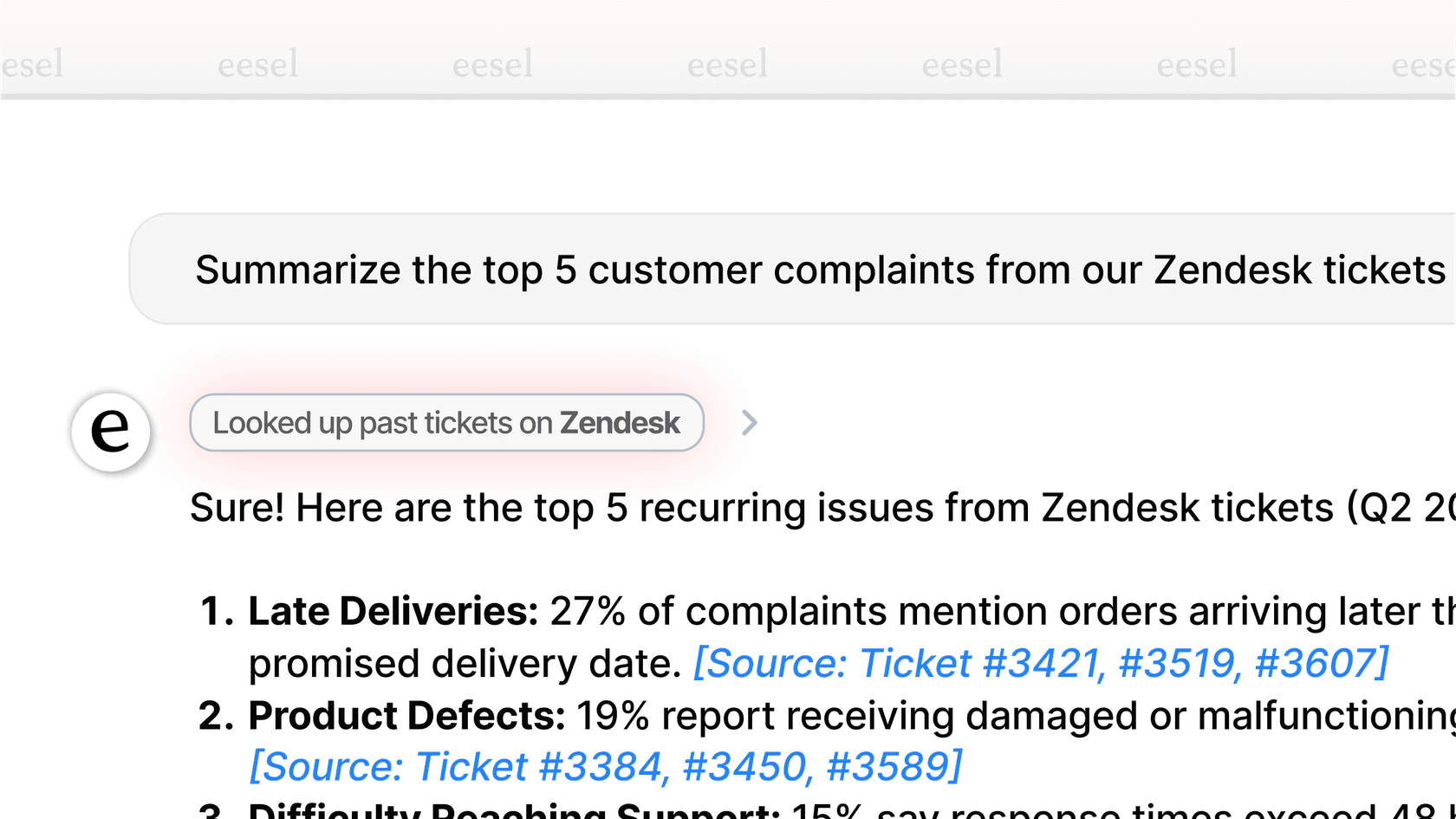
Task: Expand the chevron beside the Zendesk lookup pill
Action: (750, 423)
